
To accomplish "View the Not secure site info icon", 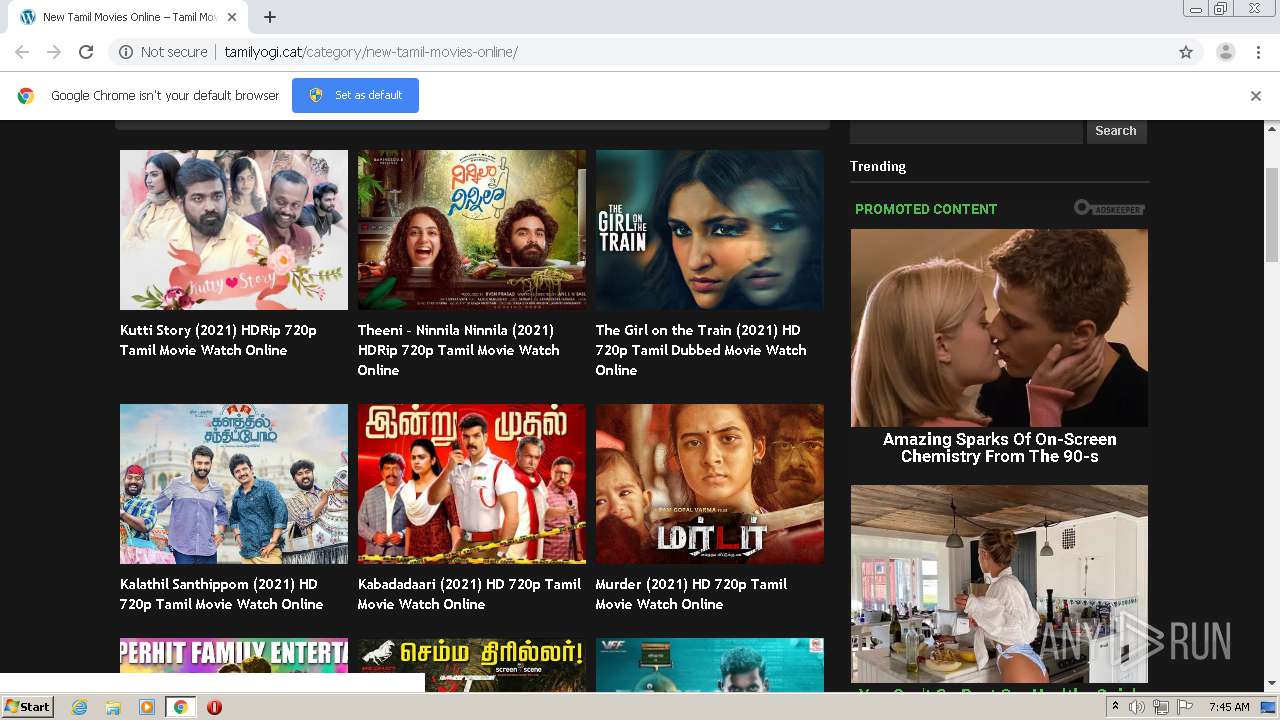I will [126, 52].
